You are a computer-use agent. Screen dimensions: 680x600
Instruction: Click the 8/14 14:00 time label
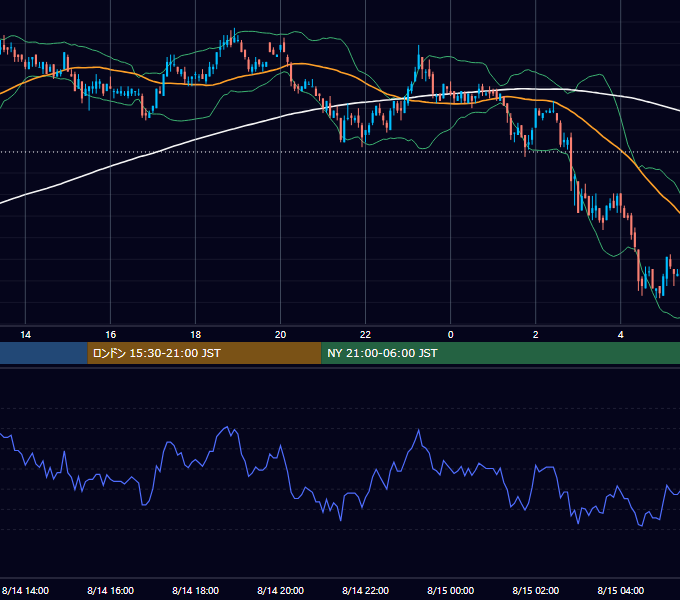[26, 590]
